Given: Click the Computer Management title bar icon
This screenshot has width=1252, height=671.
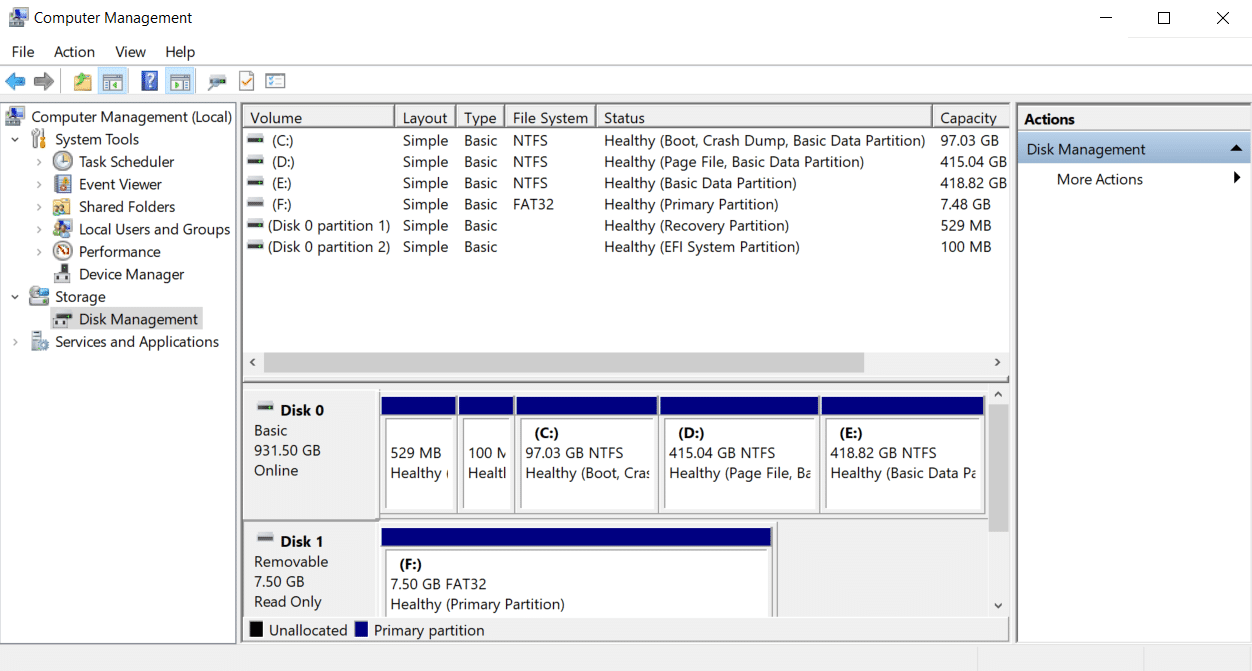Looking at the screenshot, I should tap(18, 17).
